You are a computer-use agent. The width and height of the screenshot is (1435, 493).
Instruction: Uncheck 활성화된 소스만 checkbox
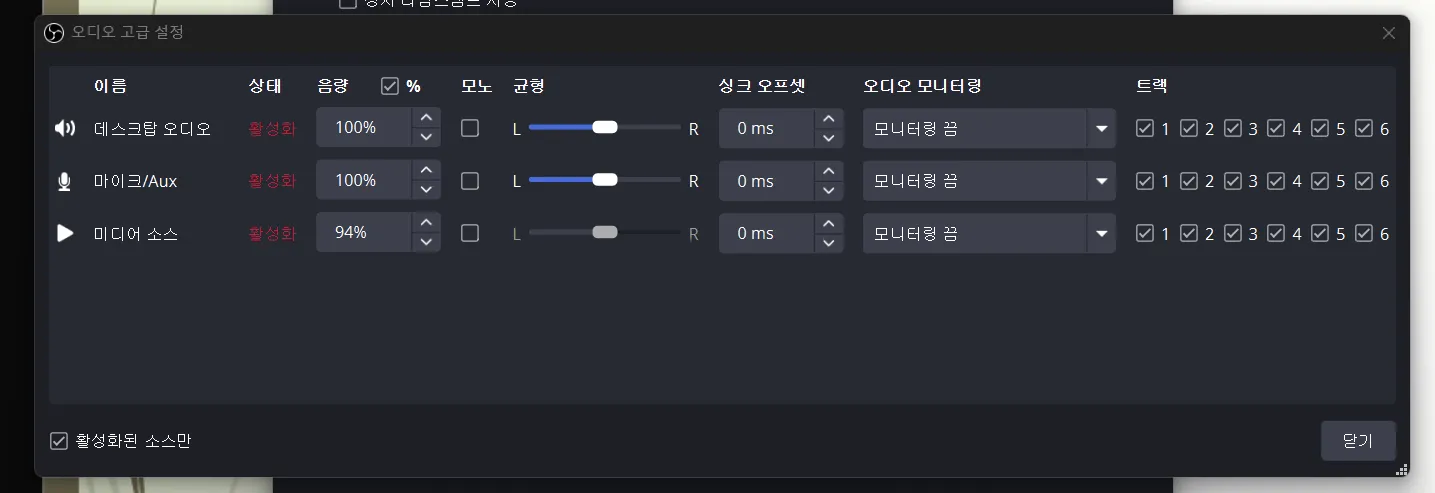(59, 441)
